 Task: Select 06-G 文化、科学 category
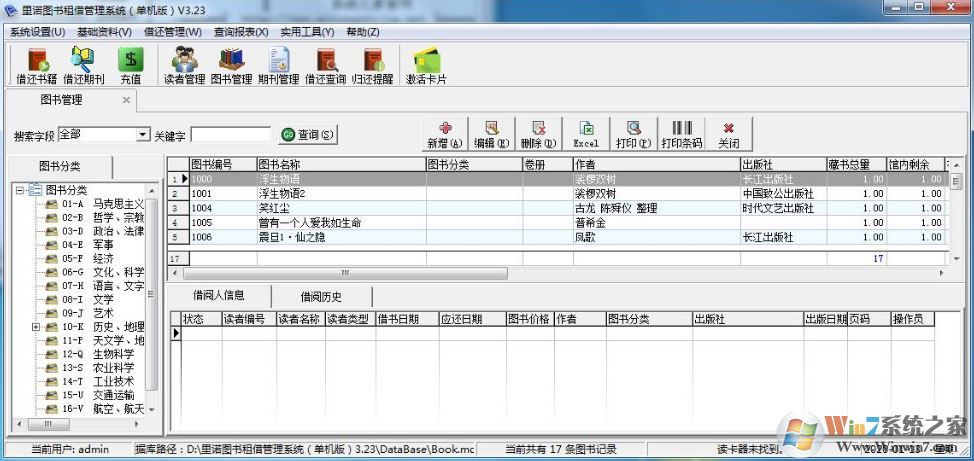[103, 272]
